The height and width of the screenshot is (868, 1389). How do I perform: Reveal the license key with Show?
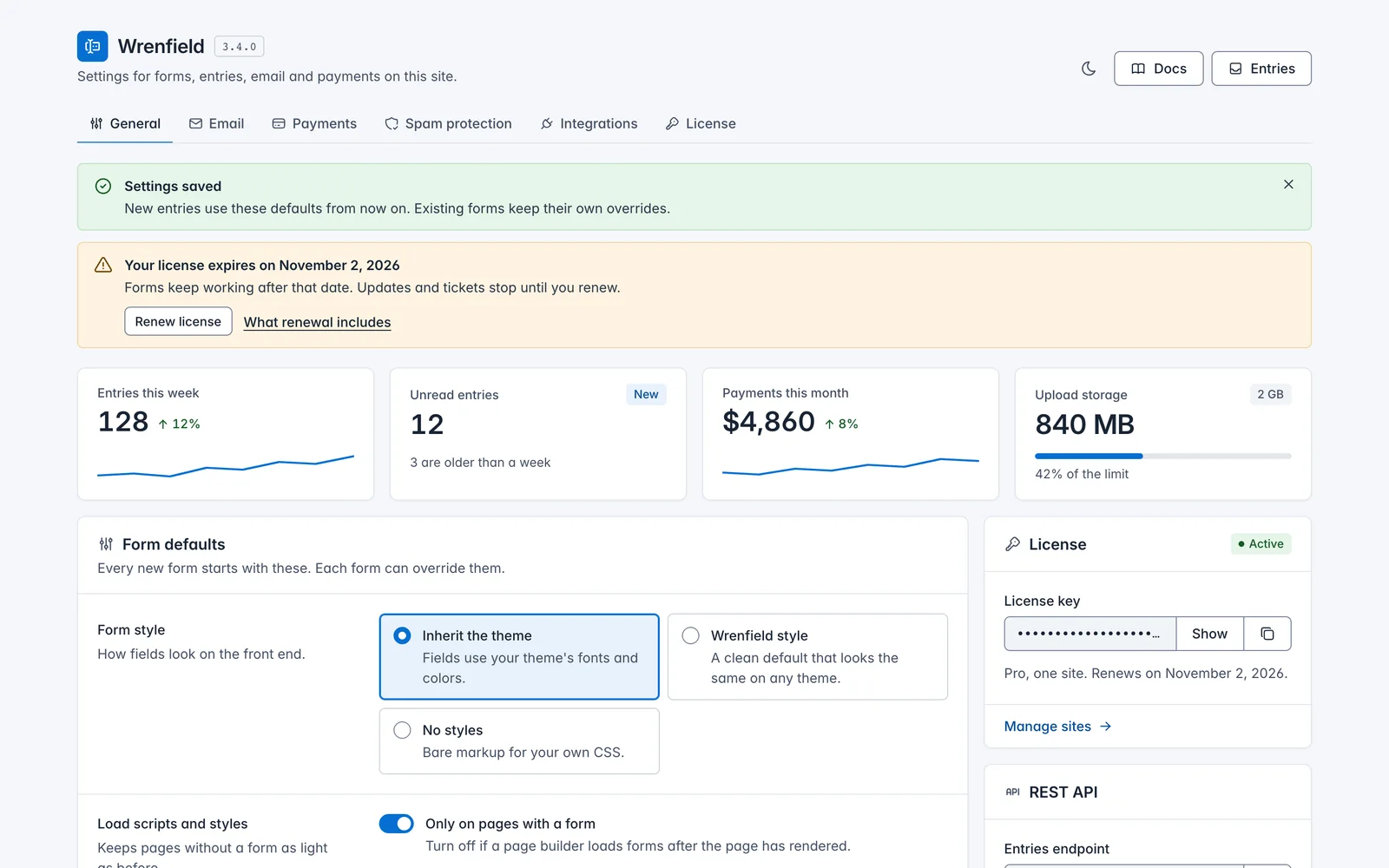point(1209,634)
